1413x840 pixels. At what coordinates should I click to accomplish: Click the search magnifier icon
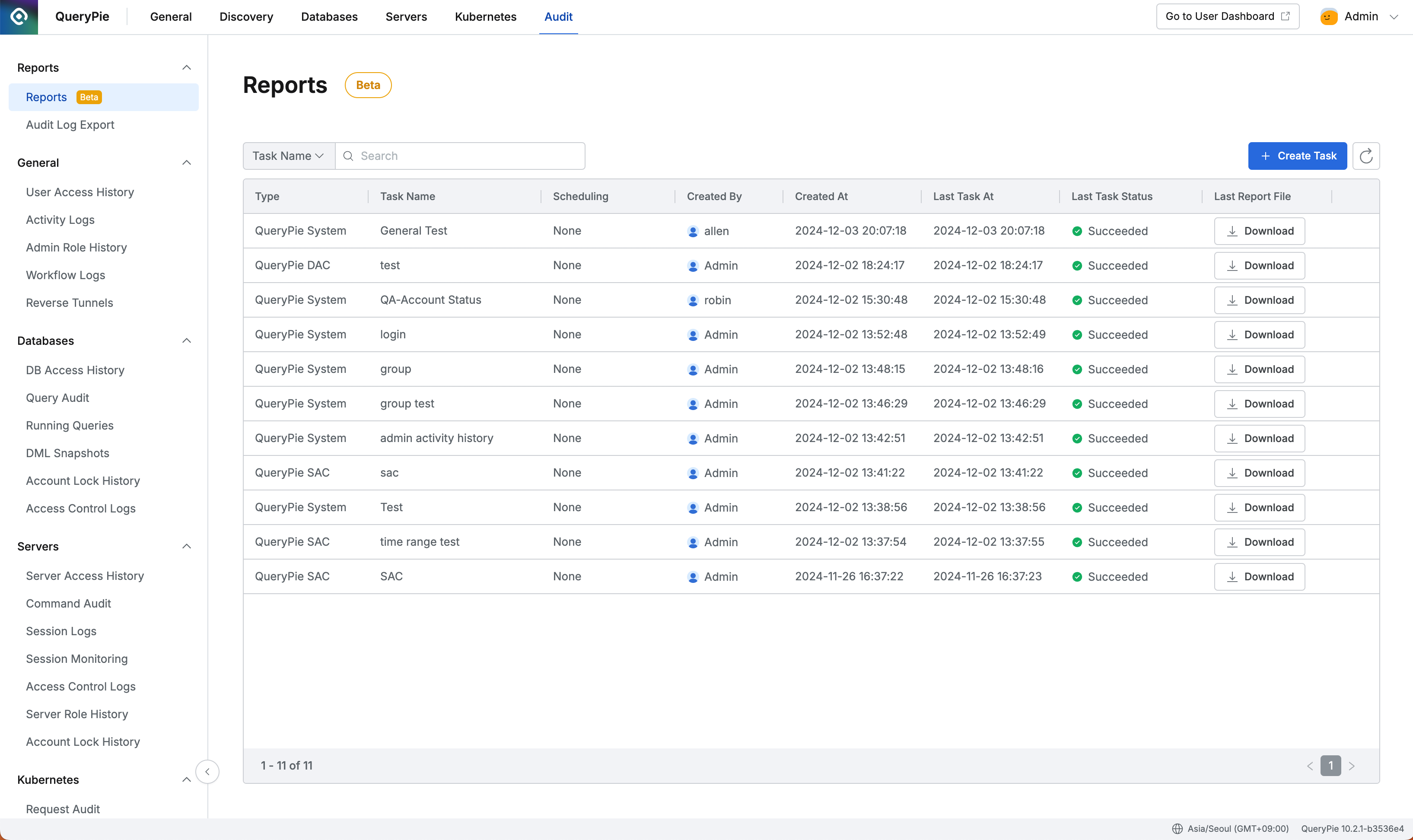(x=348, y=156)
